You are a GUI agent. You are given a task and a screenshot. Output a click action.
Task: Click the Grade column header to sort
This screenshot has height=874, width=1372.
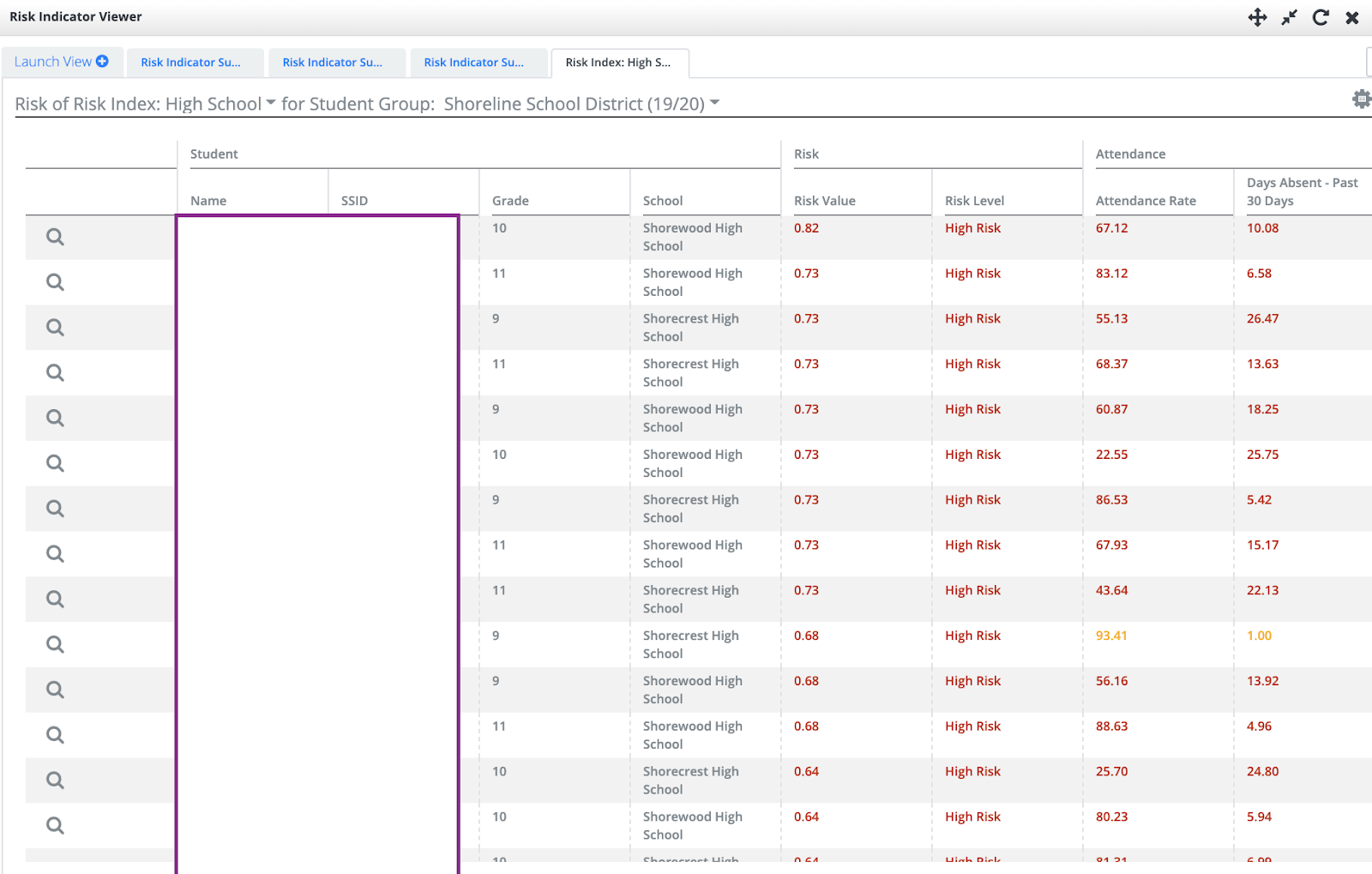click(x=510, y=200)
